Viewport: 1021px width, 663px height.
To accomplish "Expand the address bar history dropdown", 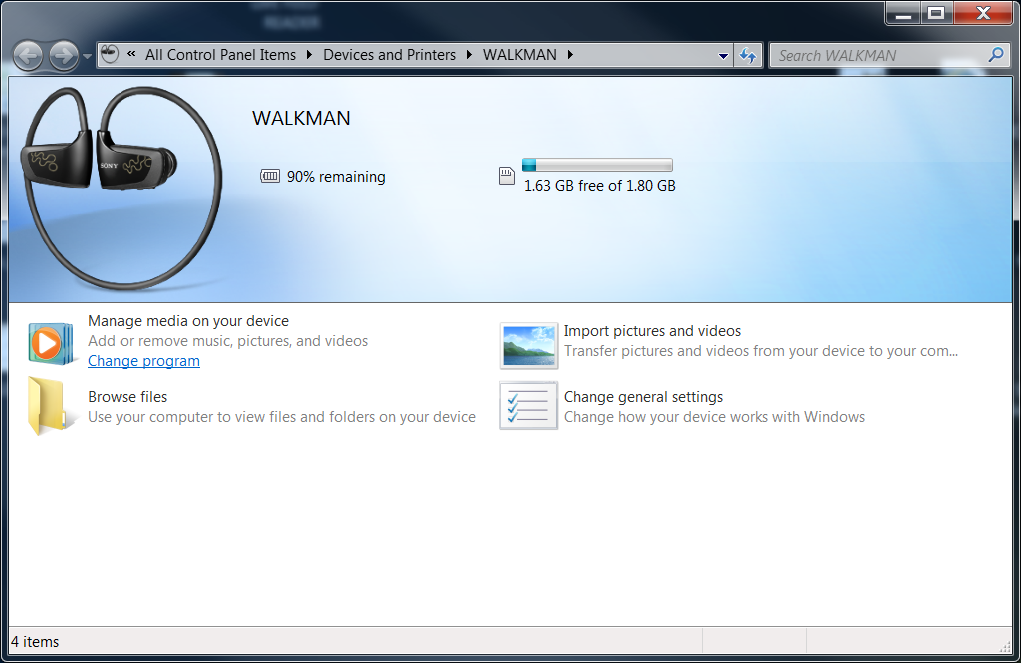I will click(x=723, y=56).
